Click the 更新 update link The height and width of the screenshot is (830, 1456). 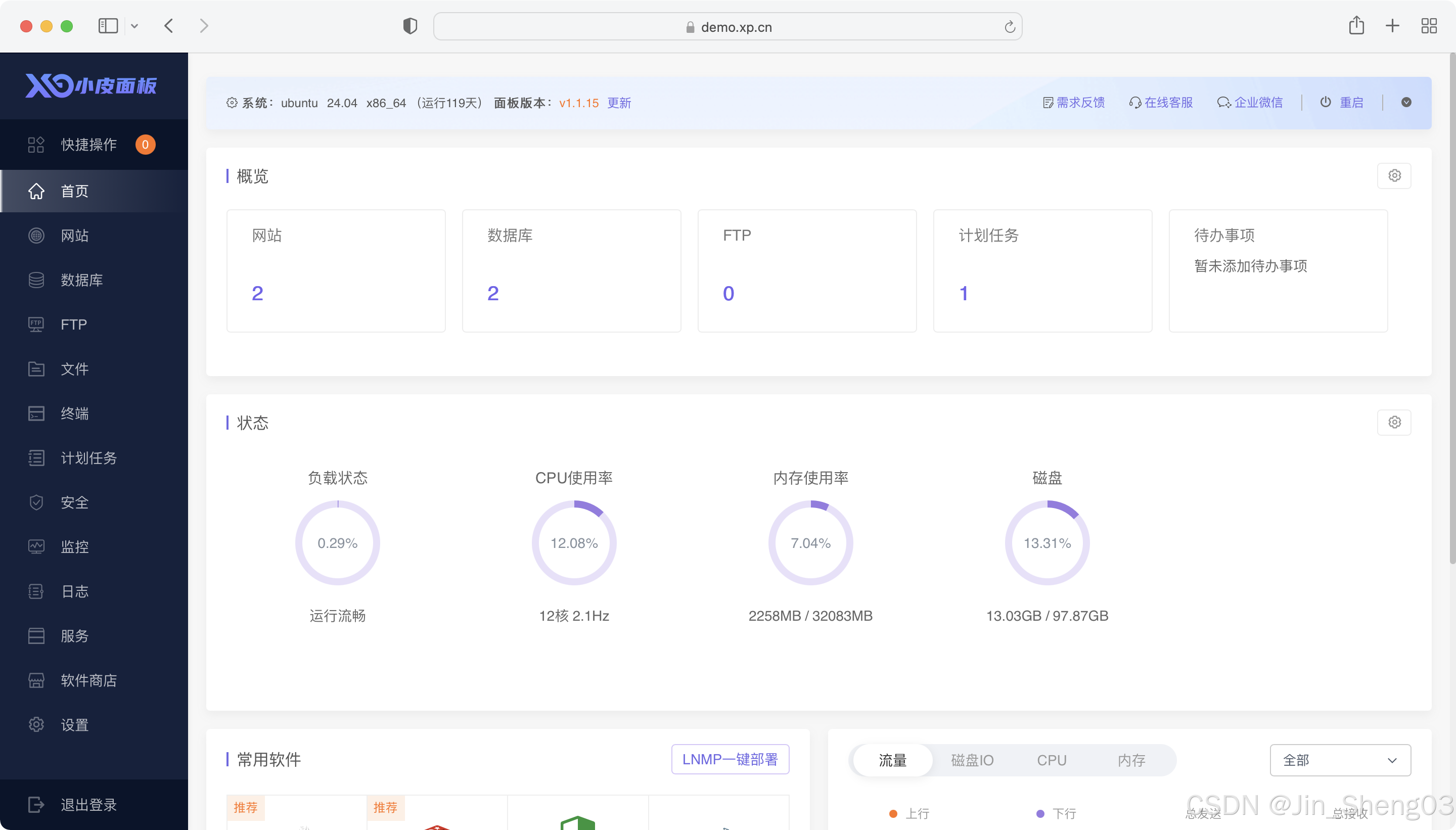click(x=618, y=103)
